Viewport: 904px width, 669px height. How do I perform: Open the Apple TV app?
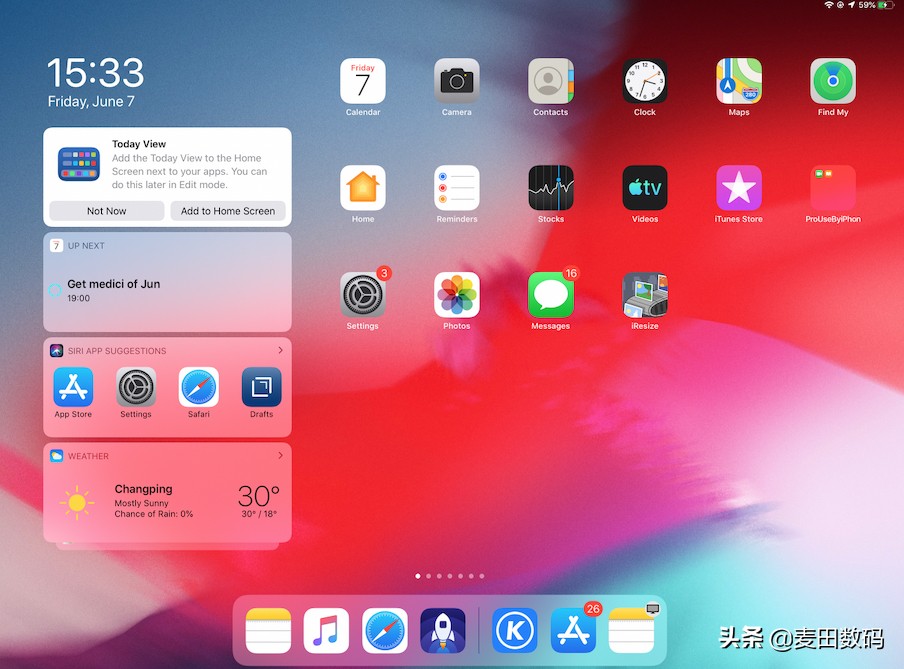pyautogui.click(x=644, y=186)
